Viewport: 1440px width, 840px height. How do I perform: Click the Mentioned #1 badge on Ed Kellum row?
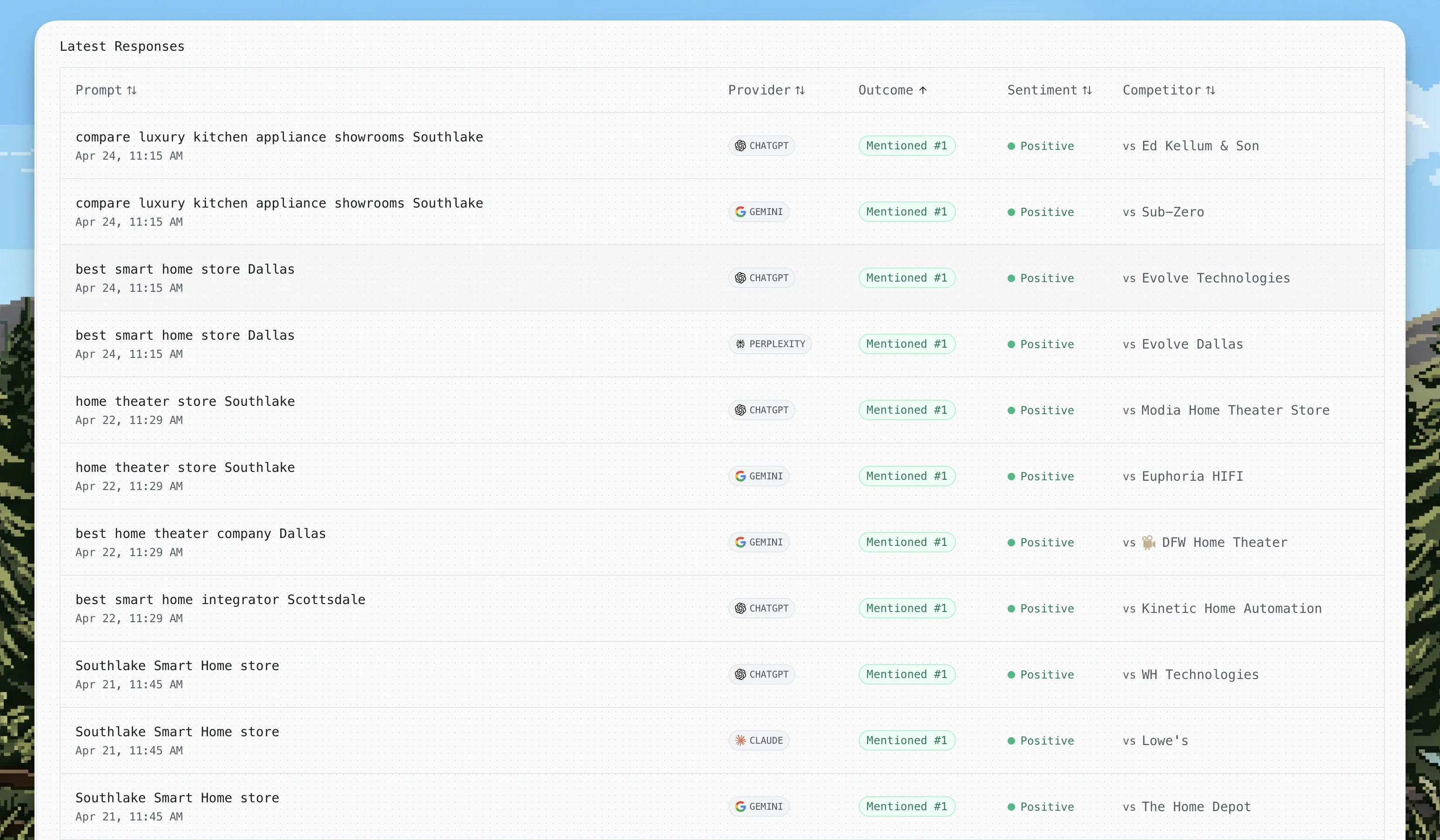906,146
